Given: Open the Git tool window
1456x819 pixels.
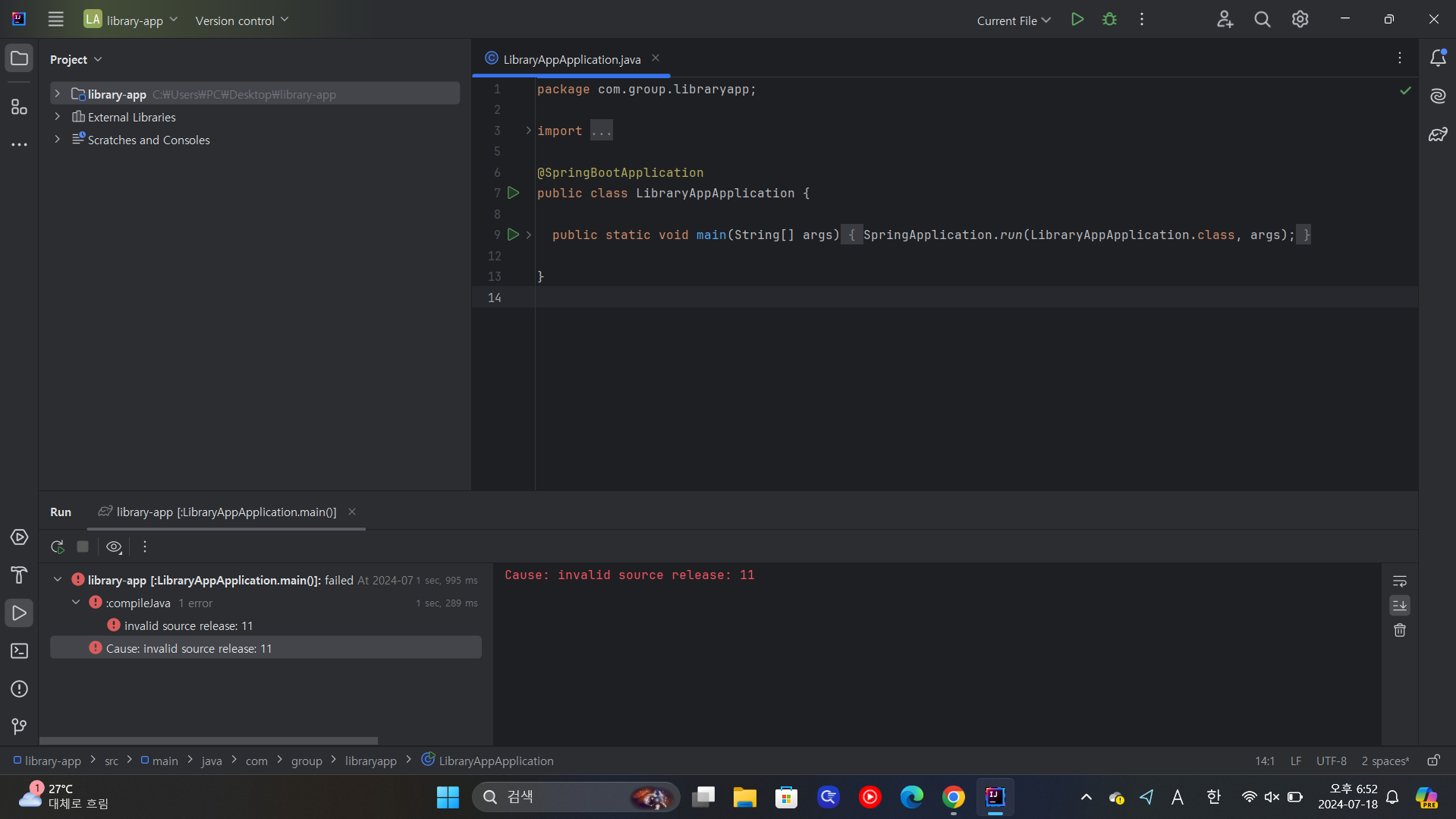Looking at the screenshot, I should (19, 726).
